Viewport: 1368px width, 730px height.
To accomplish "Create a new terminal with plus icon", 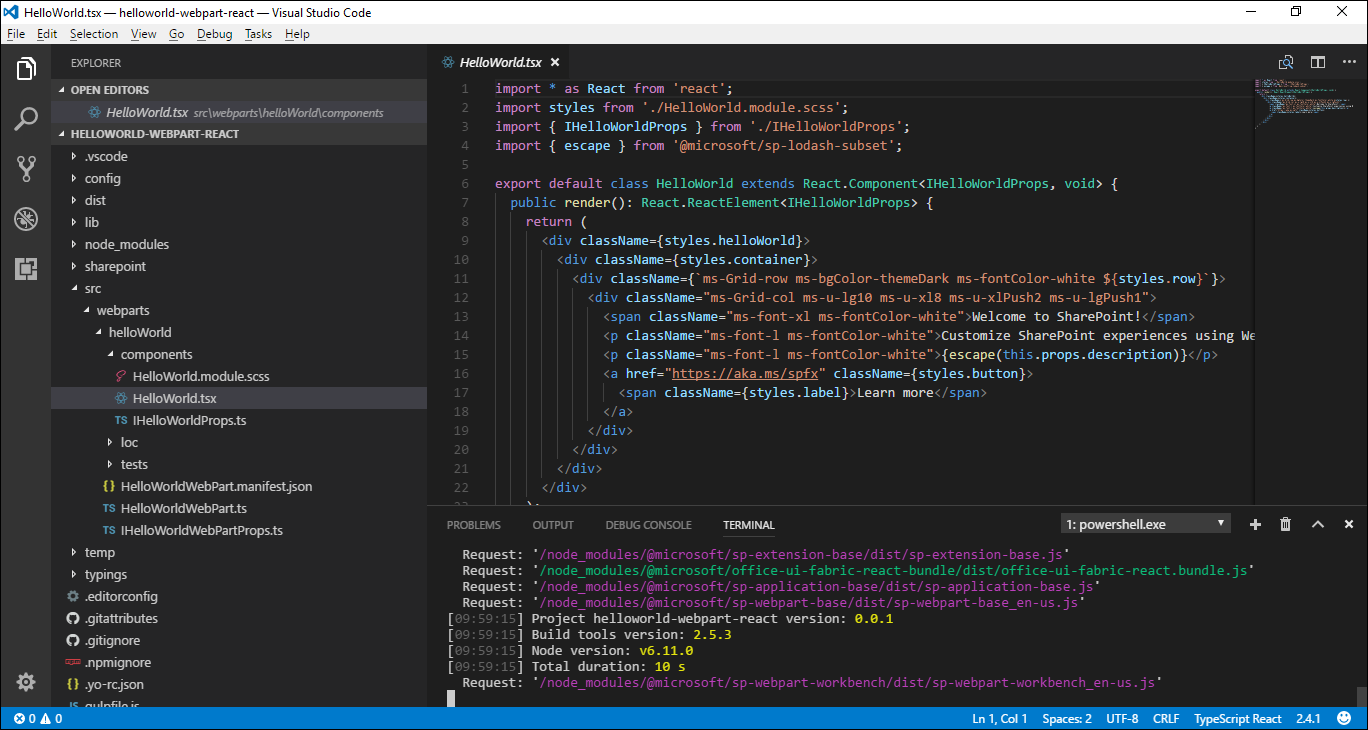I will click(x=1256, y=524).
